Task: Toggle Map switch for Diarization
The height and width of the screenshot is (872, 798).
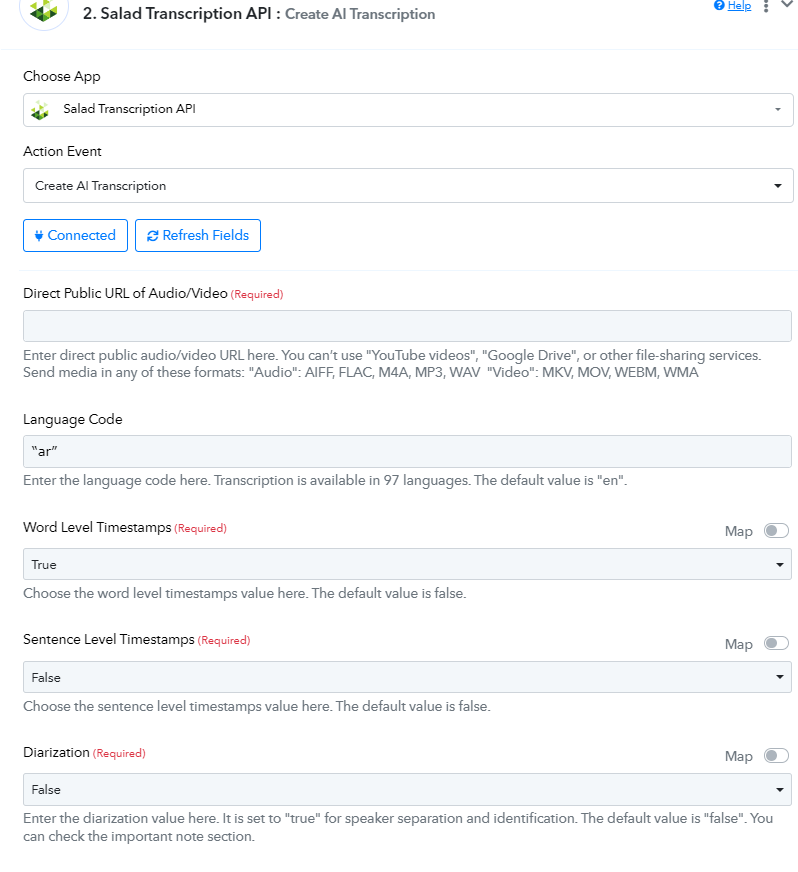Action: (776, 756)
